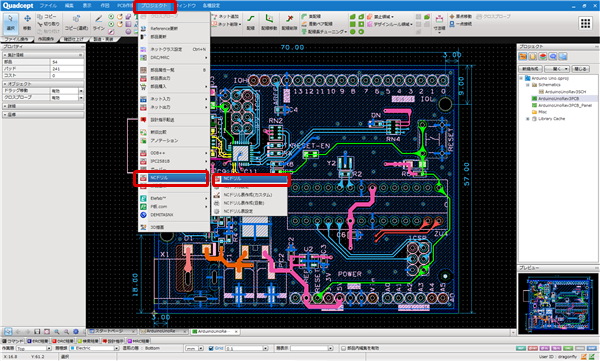
Task: Click the コスト value field in properties
Action: (67, 76)
